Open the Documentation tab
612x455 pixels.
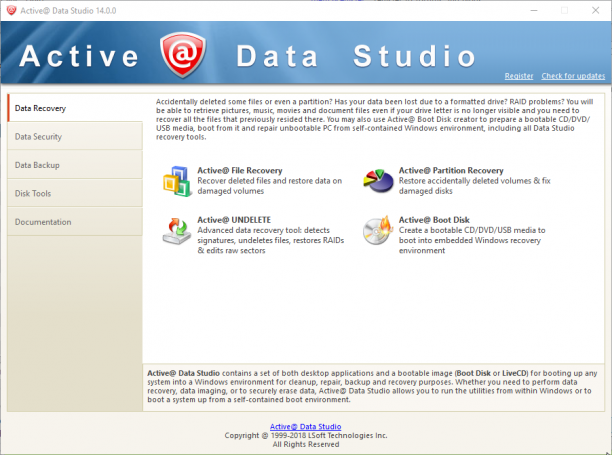[x=75, y=222]
